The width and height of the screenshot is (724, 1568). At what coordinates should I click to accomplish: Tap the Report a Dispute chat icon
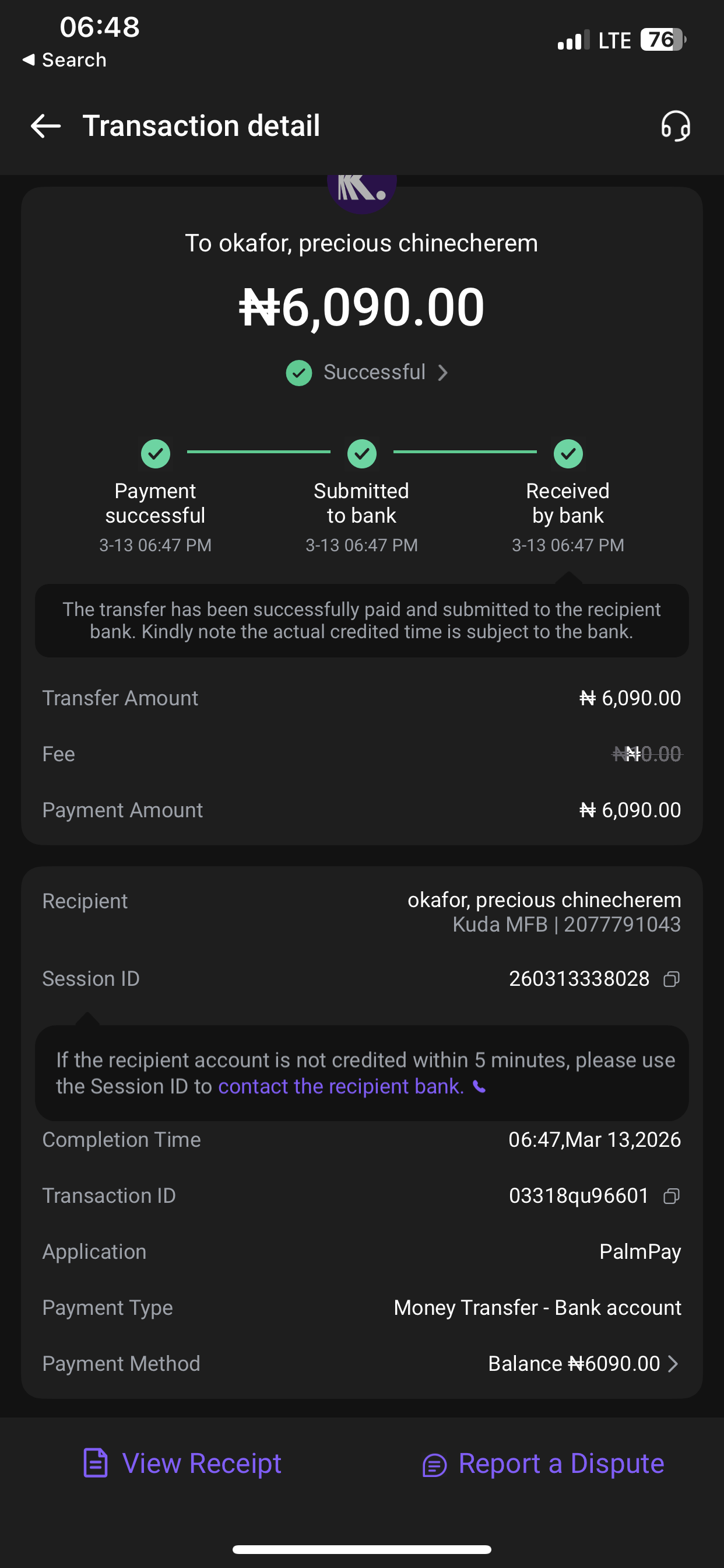(x=434, y=1465)
